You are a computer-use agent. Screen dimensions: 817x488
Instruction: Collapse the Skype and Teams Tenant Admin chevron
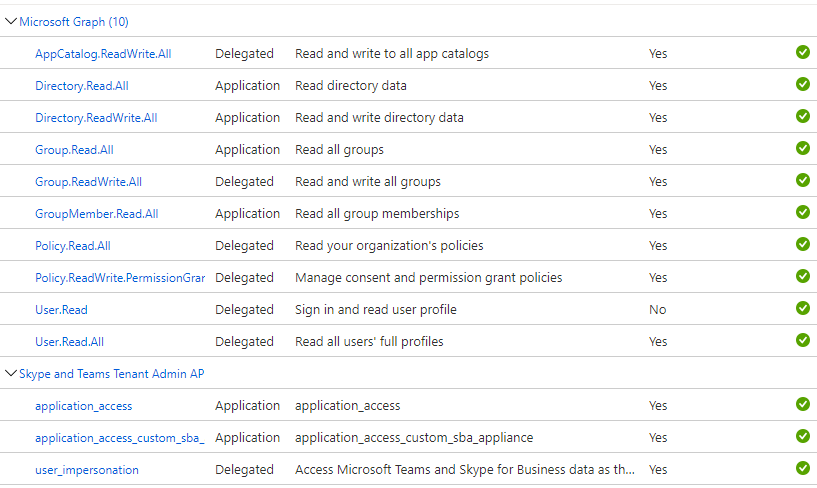10,373
